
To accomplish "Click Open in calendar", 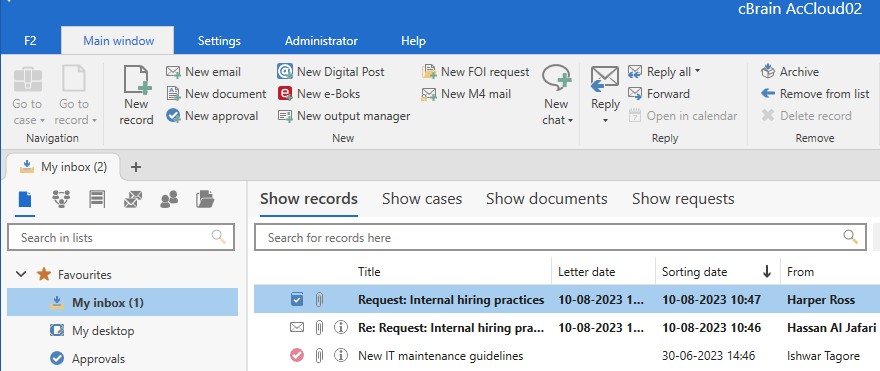I will pyautogui.click(x=682, y=116).
